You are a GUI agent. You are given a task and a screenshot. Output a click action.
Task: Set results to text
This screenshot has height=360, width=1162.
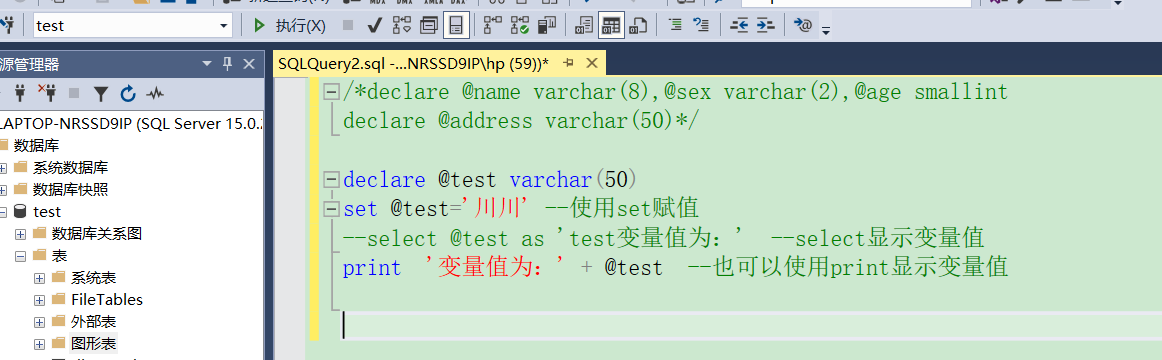pyautogui.click(x=584, y=26)
